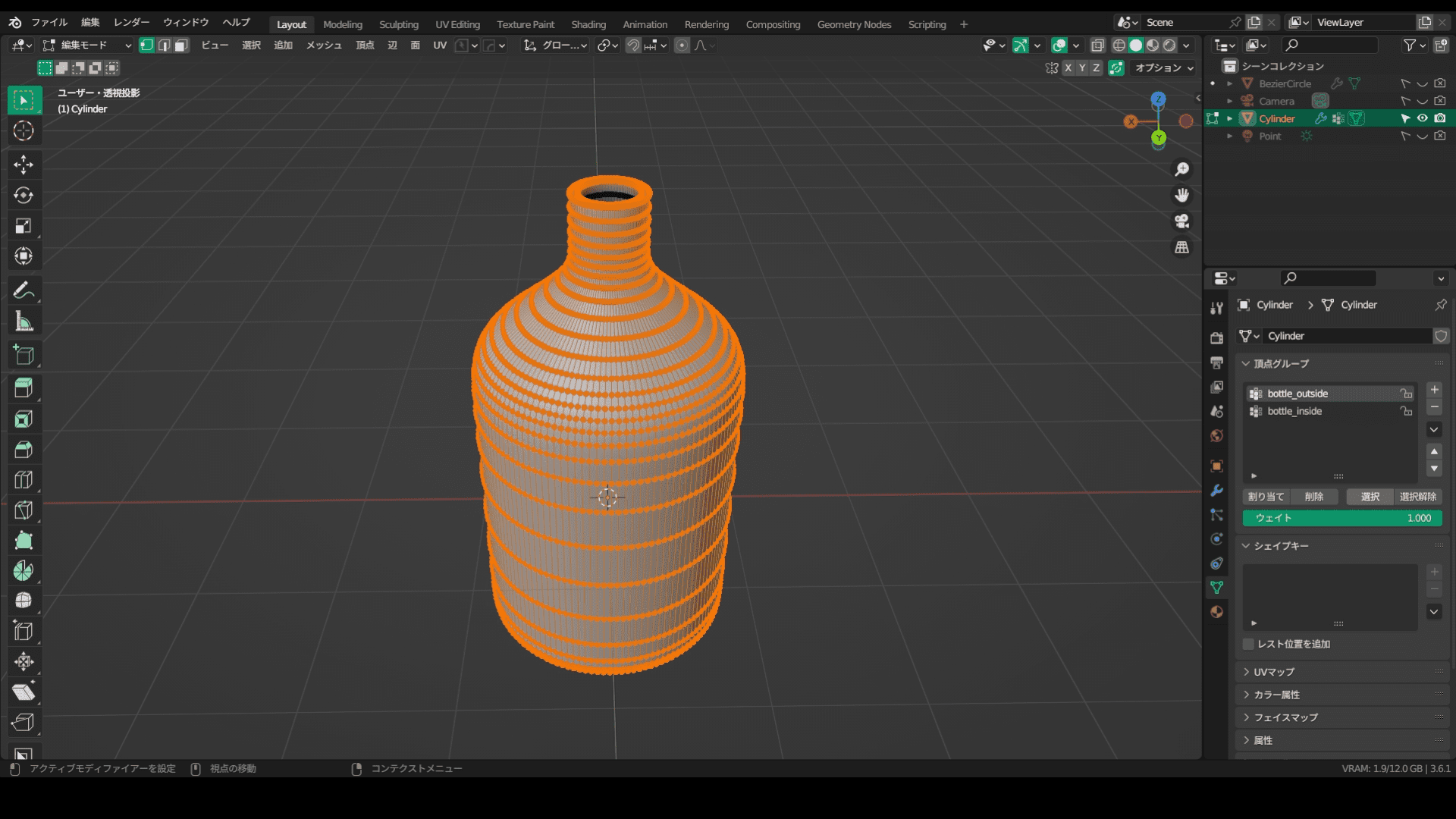
Task: Open the Material properties tab
Action: click(1216, 612)
